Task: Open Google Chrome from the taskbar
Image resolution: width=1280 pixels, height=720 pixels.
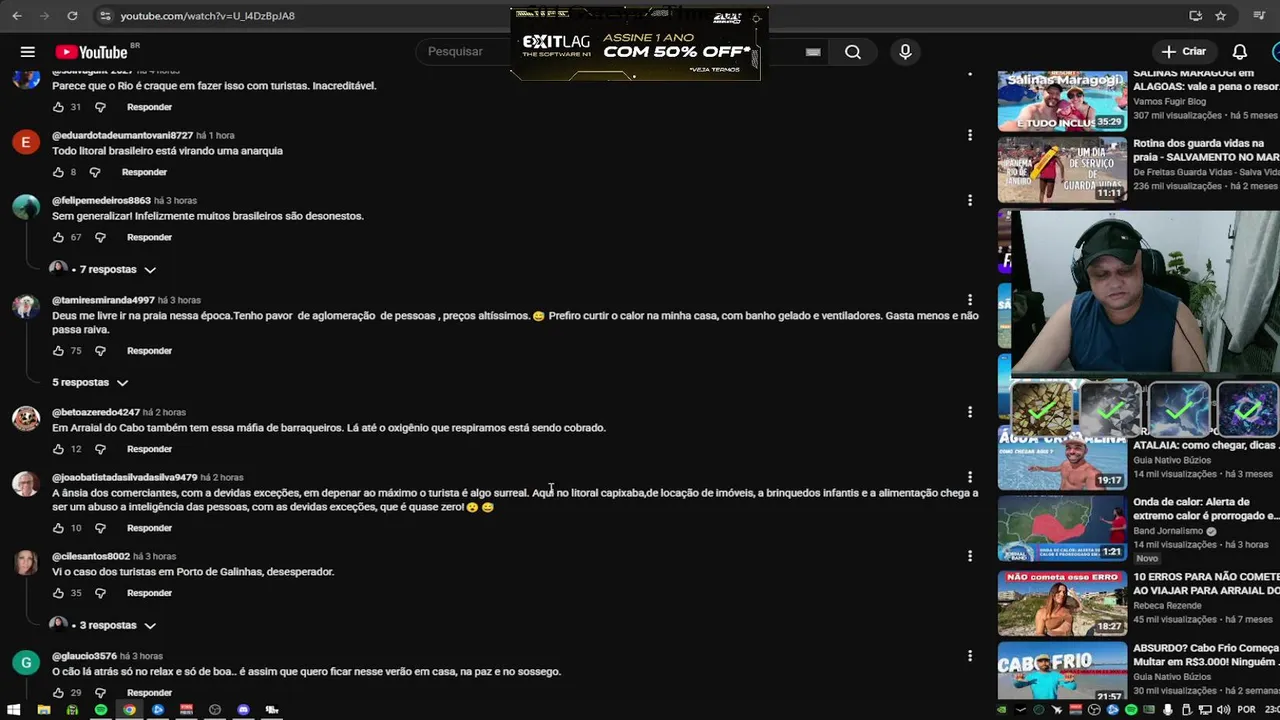Action: click(x=129, y=710)
